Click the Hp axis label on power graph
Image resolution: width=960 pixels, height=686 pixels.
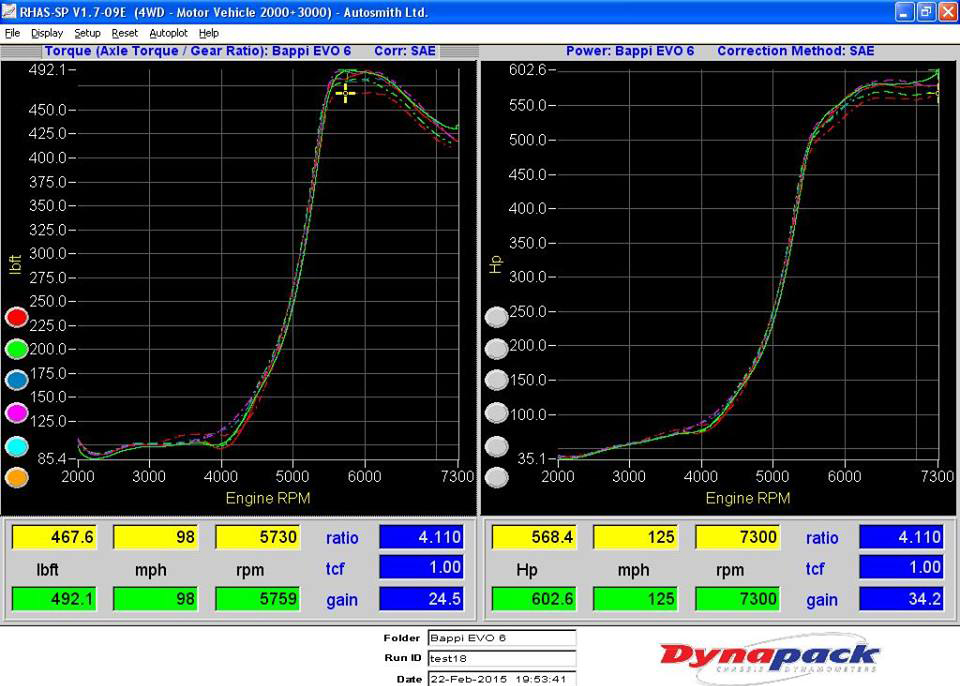coord(495,264)
